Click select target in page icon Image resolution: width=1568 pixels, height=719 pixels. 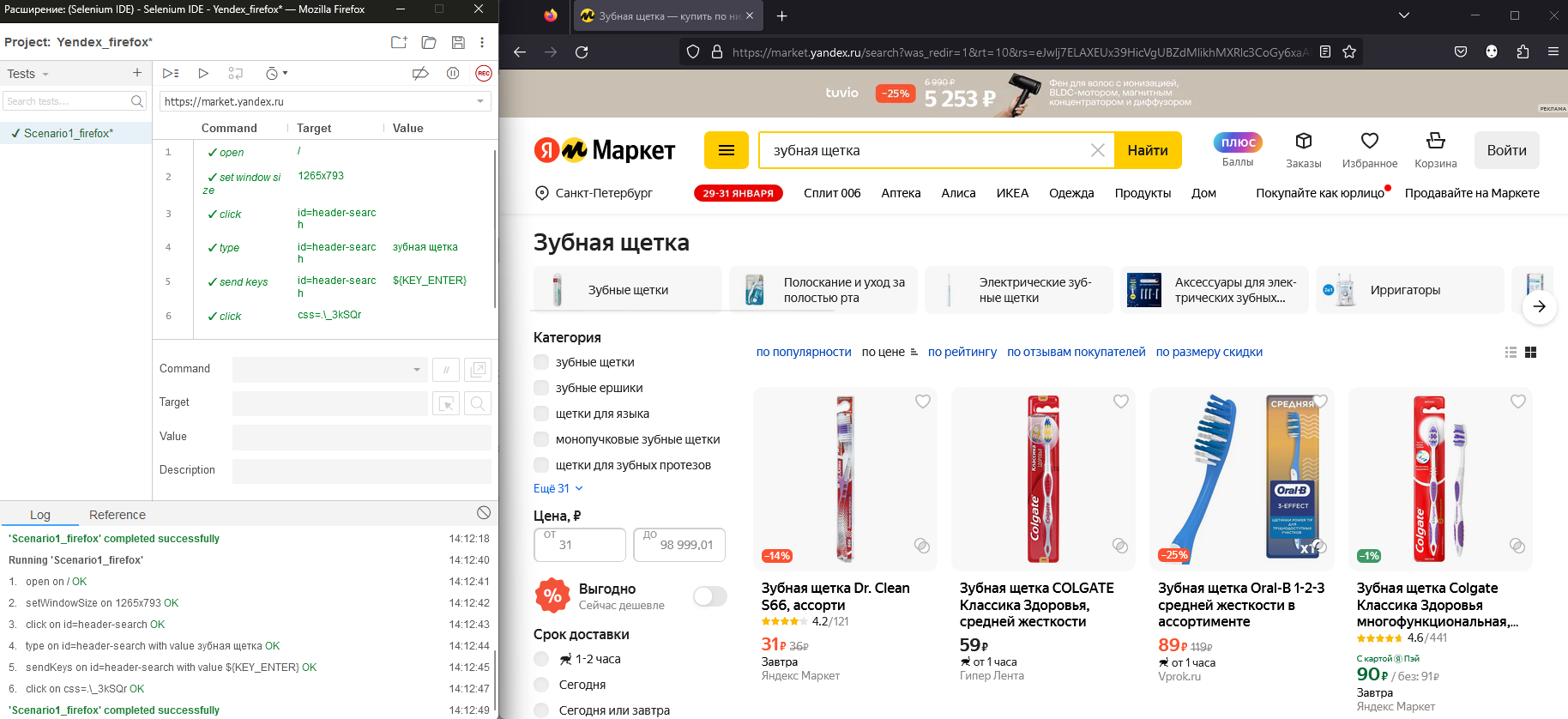point(446,403)
